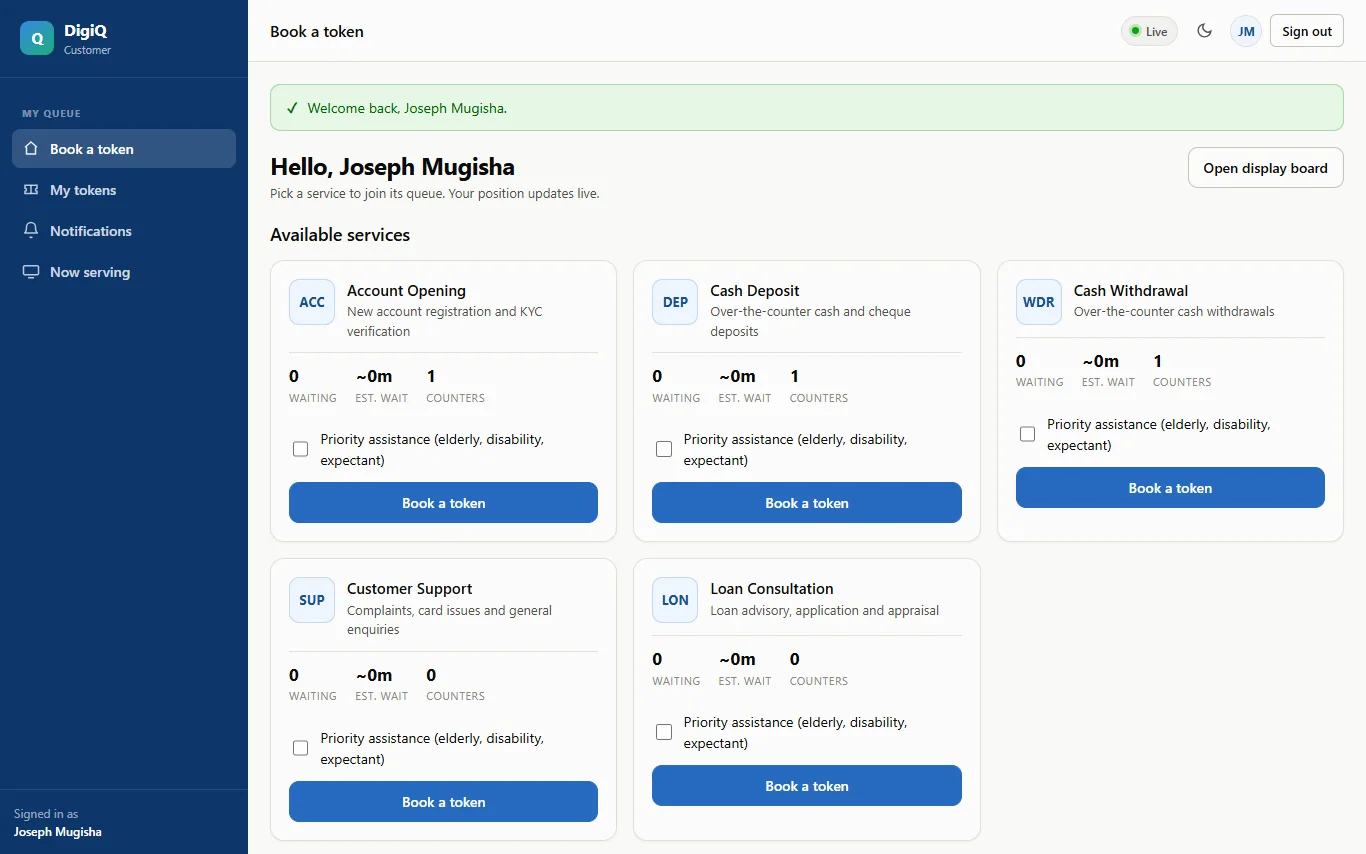Click the Available services heading

tap(340, 235)
